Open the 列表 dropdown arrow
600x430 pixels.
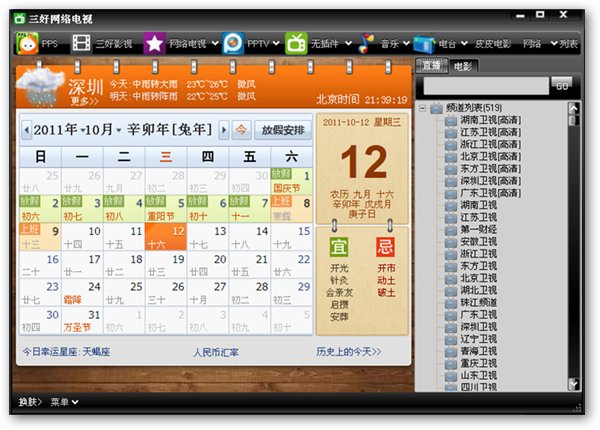tap(554, 44)
